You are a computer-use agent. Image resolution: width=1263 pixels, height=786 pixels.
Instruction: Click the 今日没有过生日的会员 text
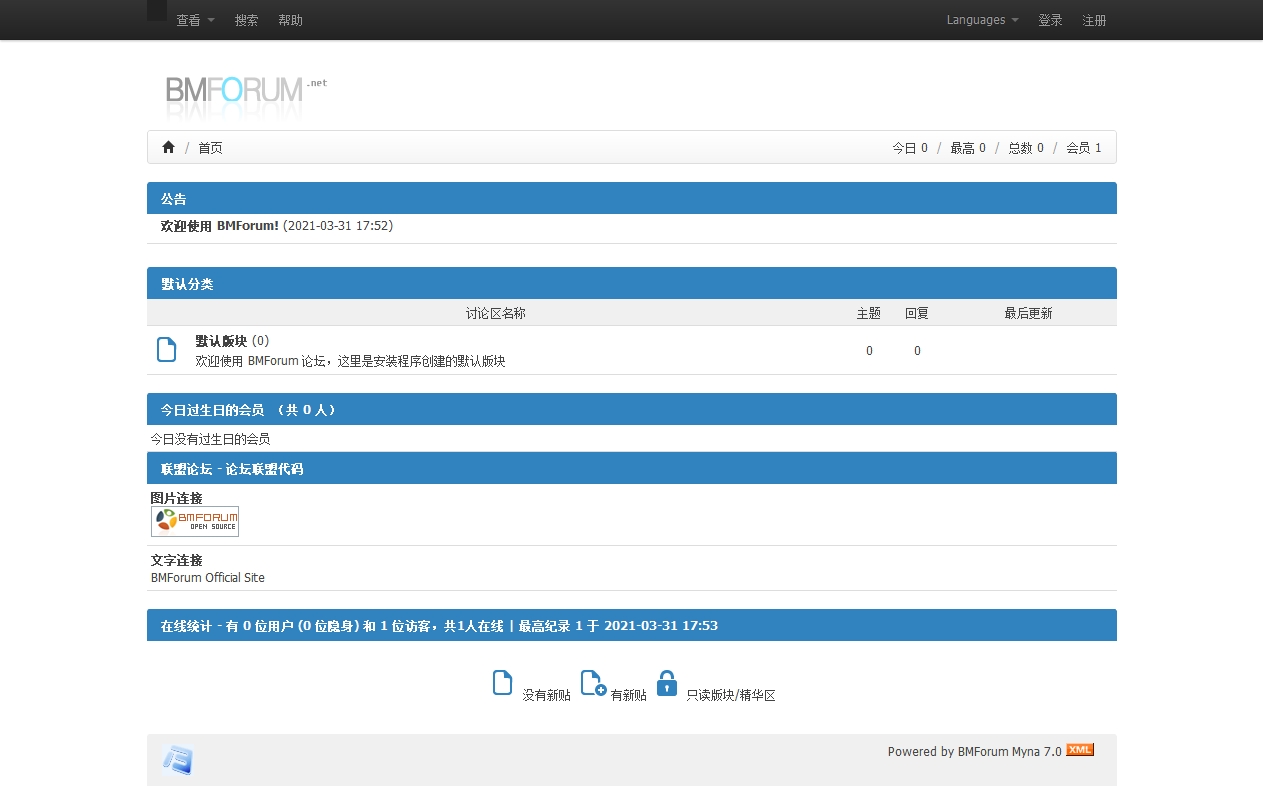pyautogui.click(x=210, y=439)
